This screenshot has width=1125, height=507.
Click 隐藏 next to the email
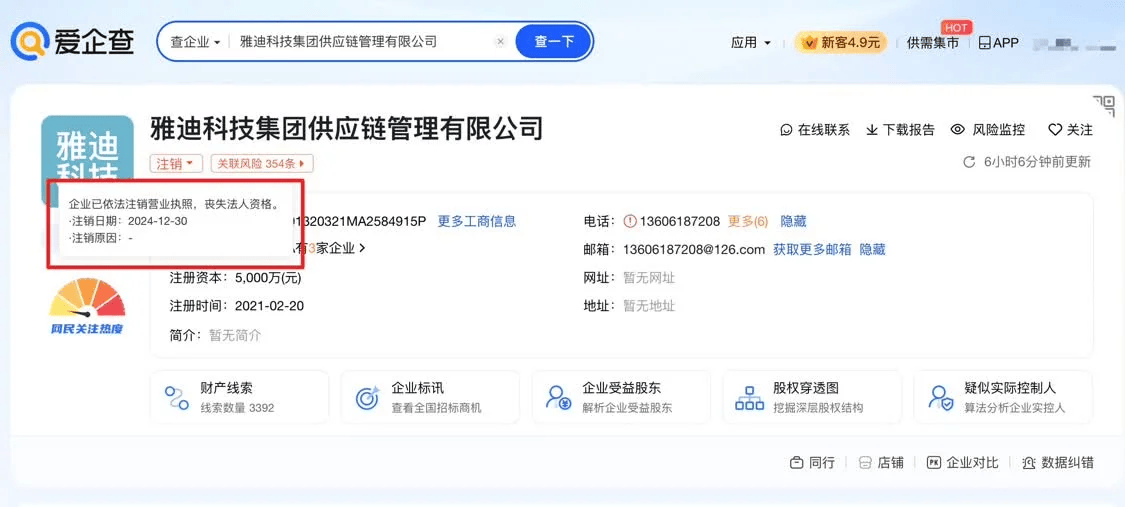(x=872, y=250)
